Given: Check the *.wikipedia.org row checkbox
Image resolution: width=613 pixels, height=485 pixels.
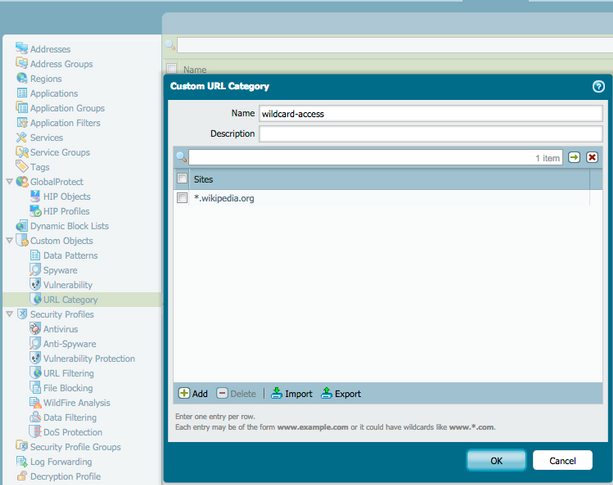Looking at the screenshot, I should (182, 198).
